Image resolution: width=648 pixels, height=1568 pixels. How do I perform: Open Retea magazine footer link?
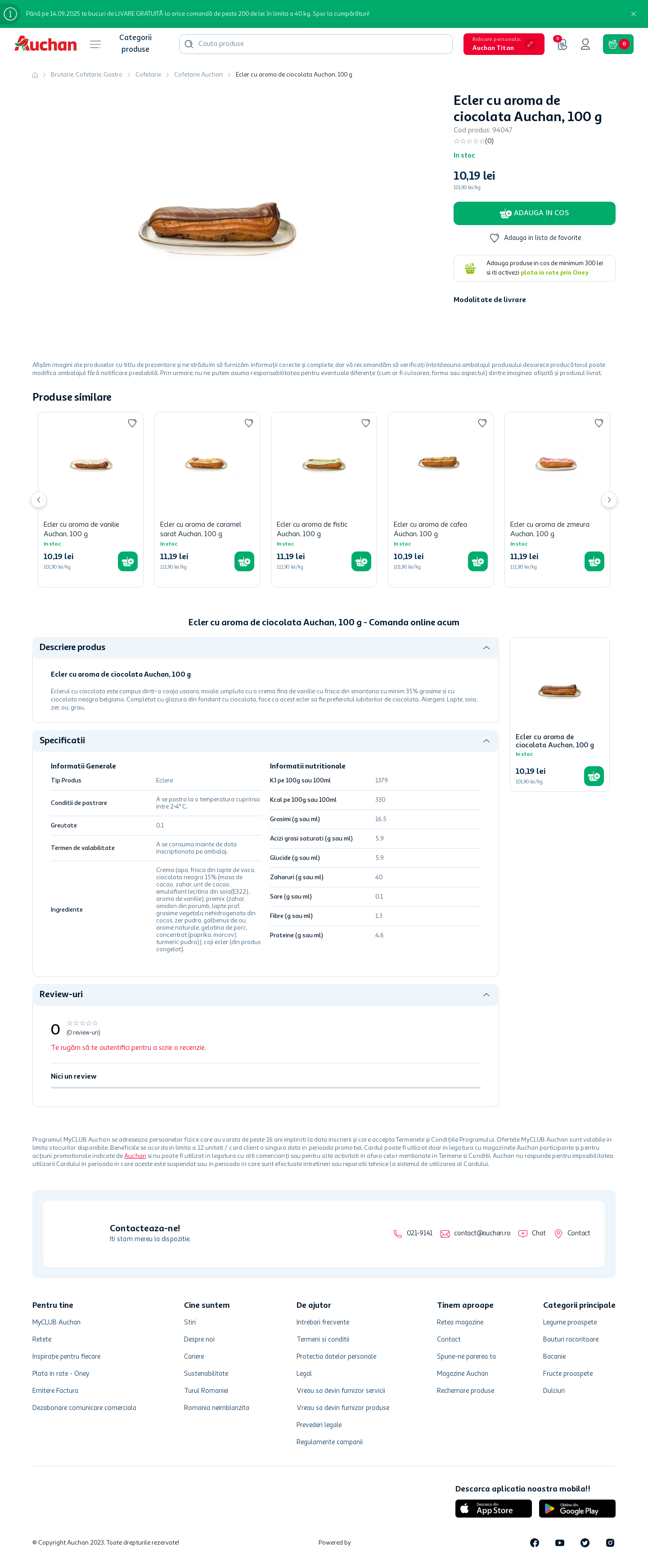pyautogui.click(x=460, y=1322)
